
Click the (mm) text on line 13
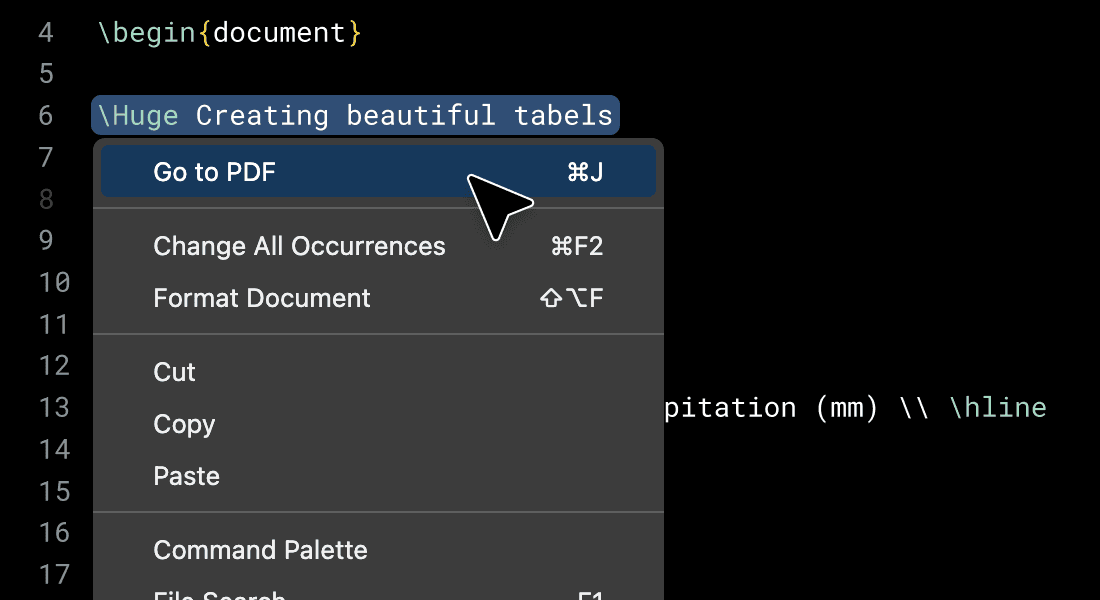click(x=847, y=408)
